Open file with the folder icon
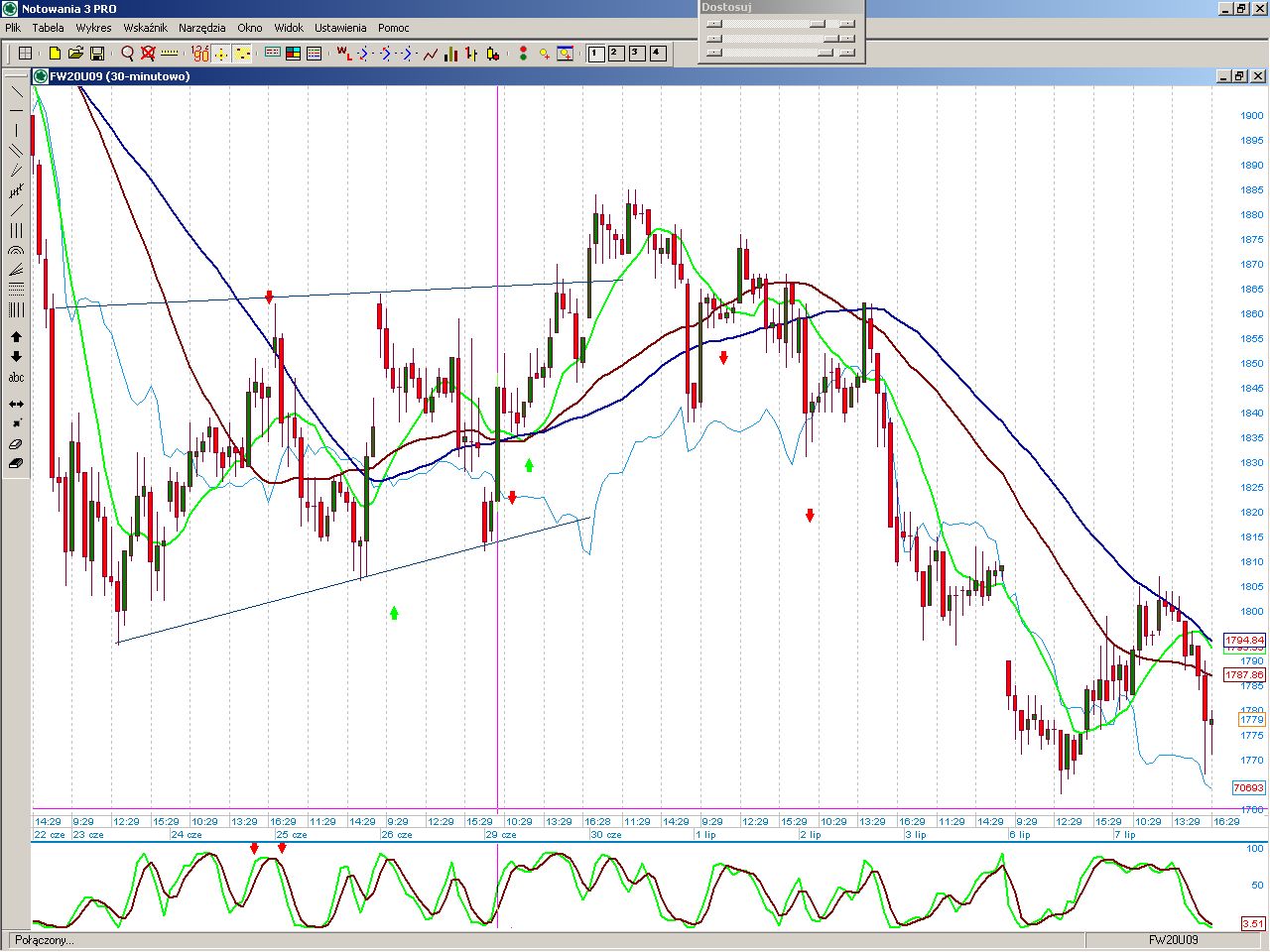Image resolution: width=1270 pixels, height=952 pixels. click(75, 54)
